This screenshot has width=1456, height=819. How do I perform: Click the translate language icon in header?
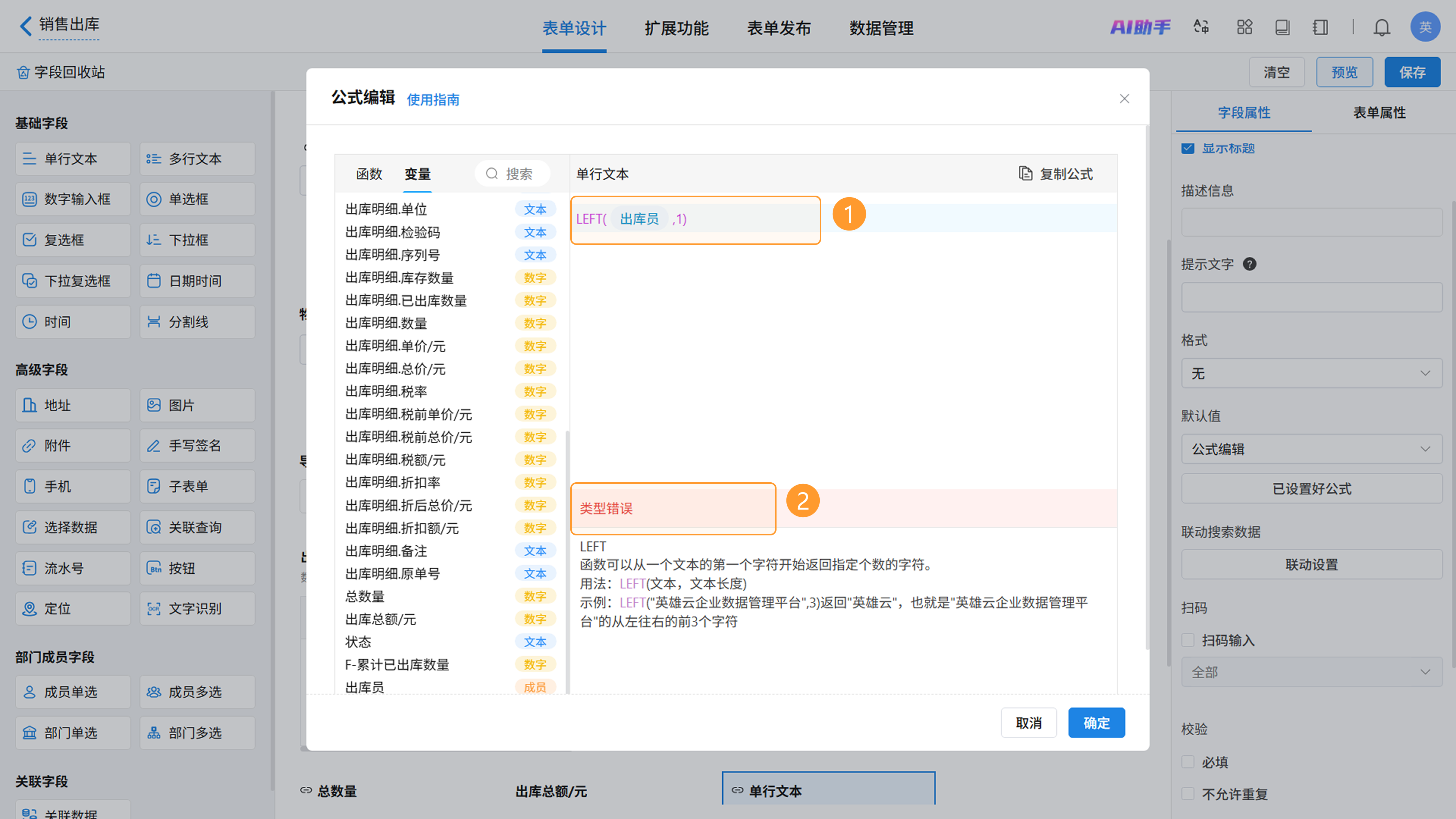[x=1201, y=27]
